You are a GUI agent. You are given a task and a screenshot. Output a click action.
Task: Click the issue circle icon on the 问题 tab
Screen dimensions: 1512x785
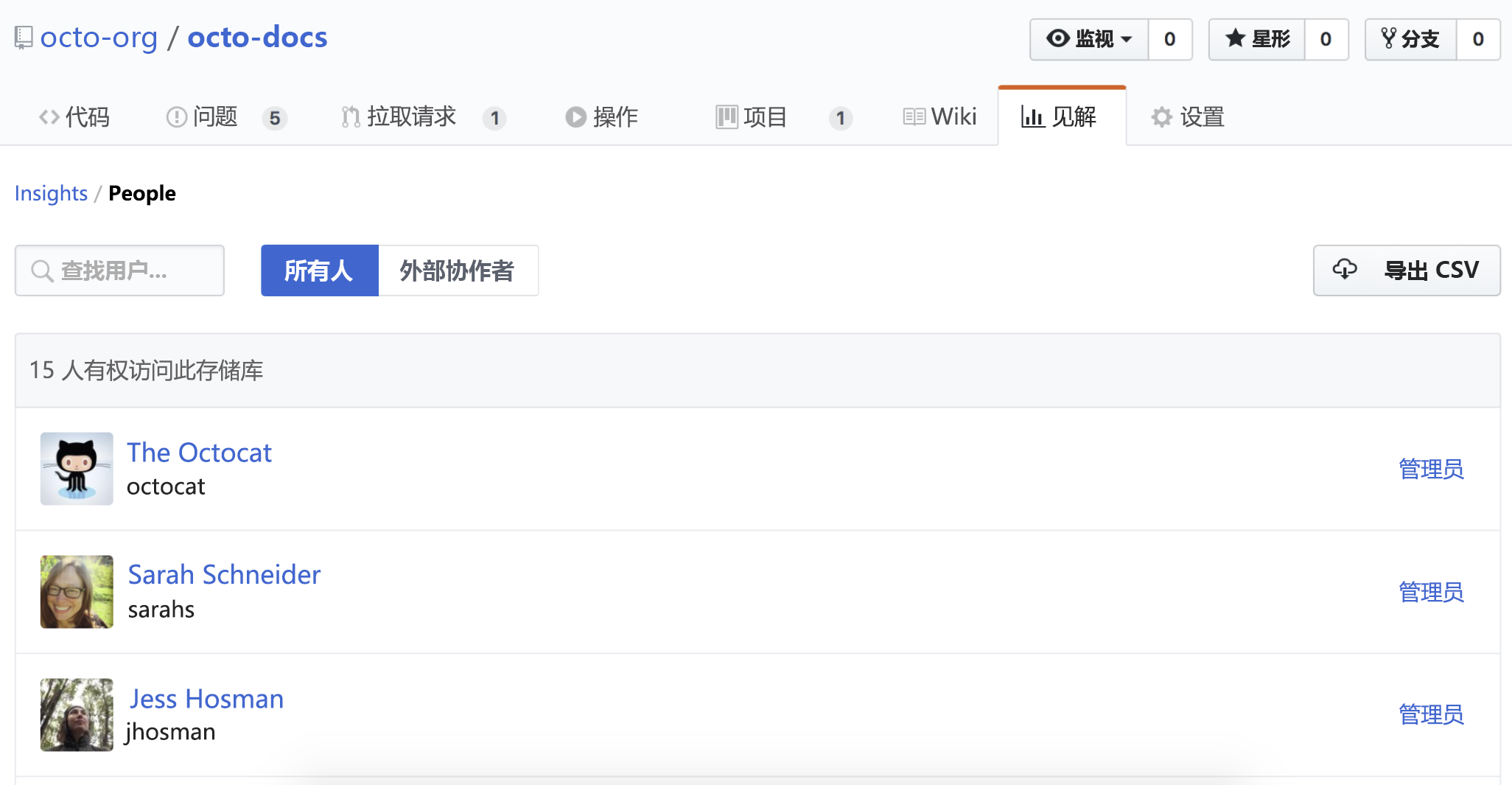pos(175,116)
